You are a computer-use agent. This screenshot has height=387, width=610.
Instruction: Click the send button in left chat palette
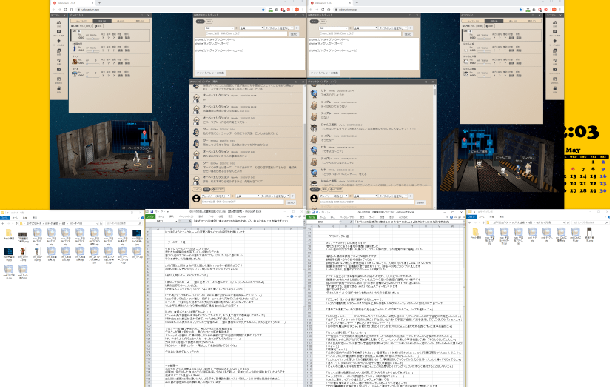coord(294,34)
